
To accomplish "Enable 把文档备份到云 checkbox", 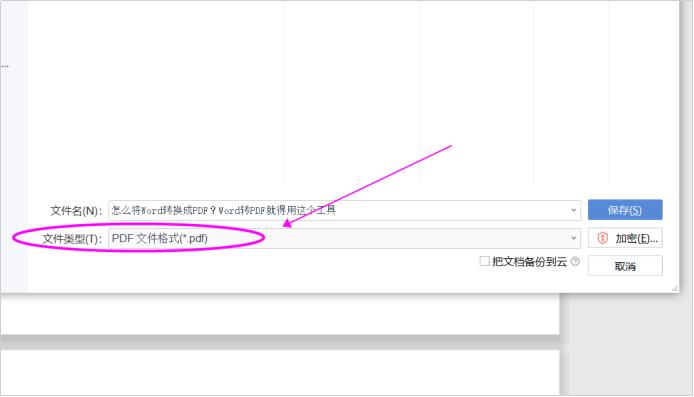I will [x=485, y=261].
